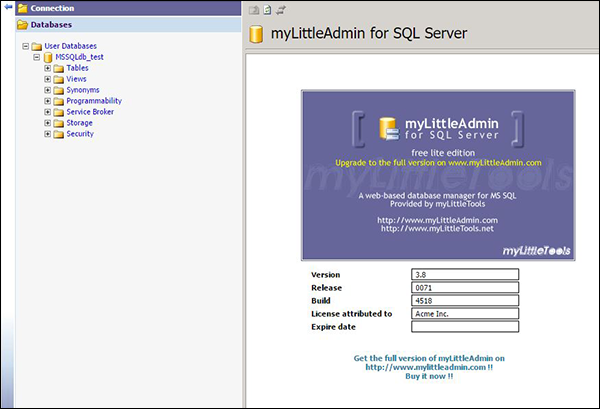Expand the Views folder

47,79
